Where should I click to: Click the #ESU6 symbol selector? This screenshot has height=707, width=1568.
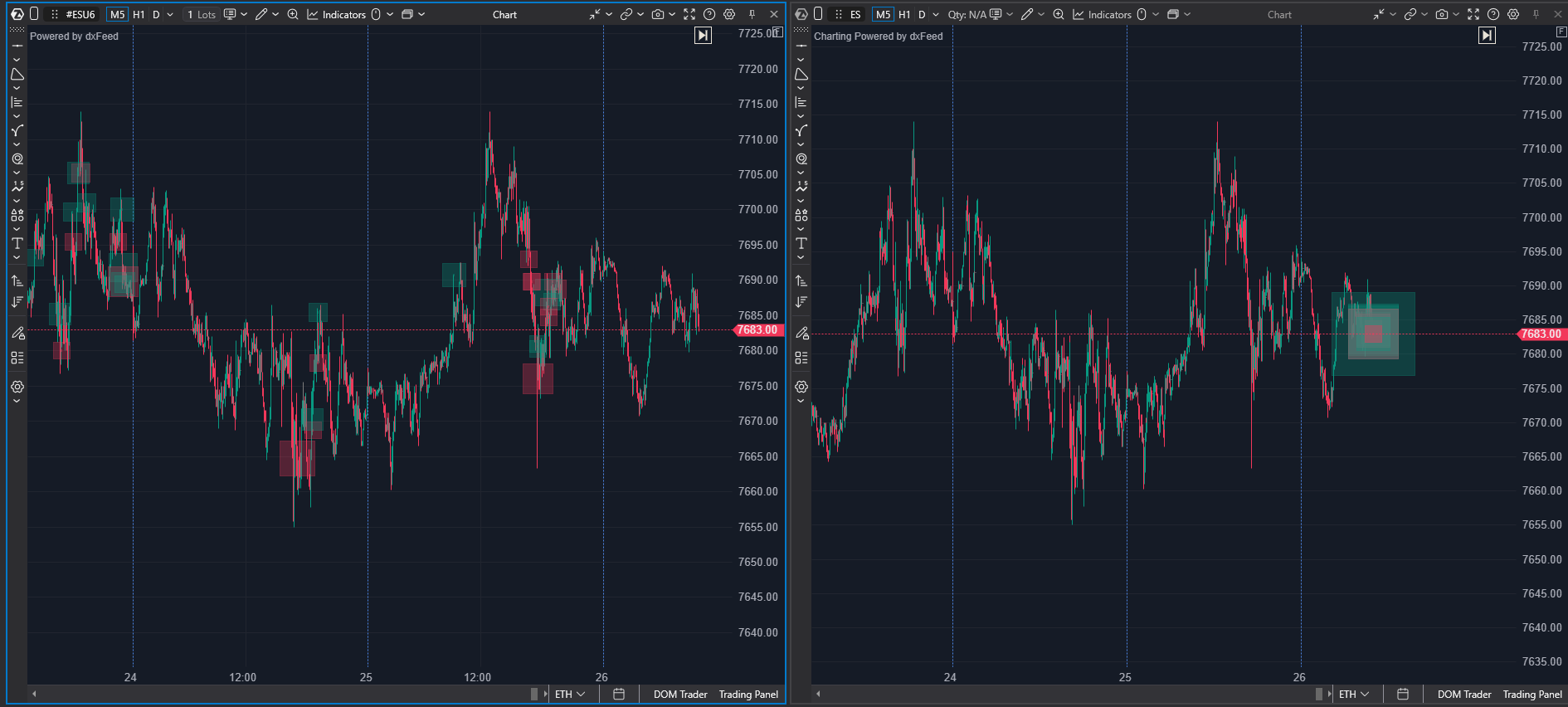pos(80,14)
